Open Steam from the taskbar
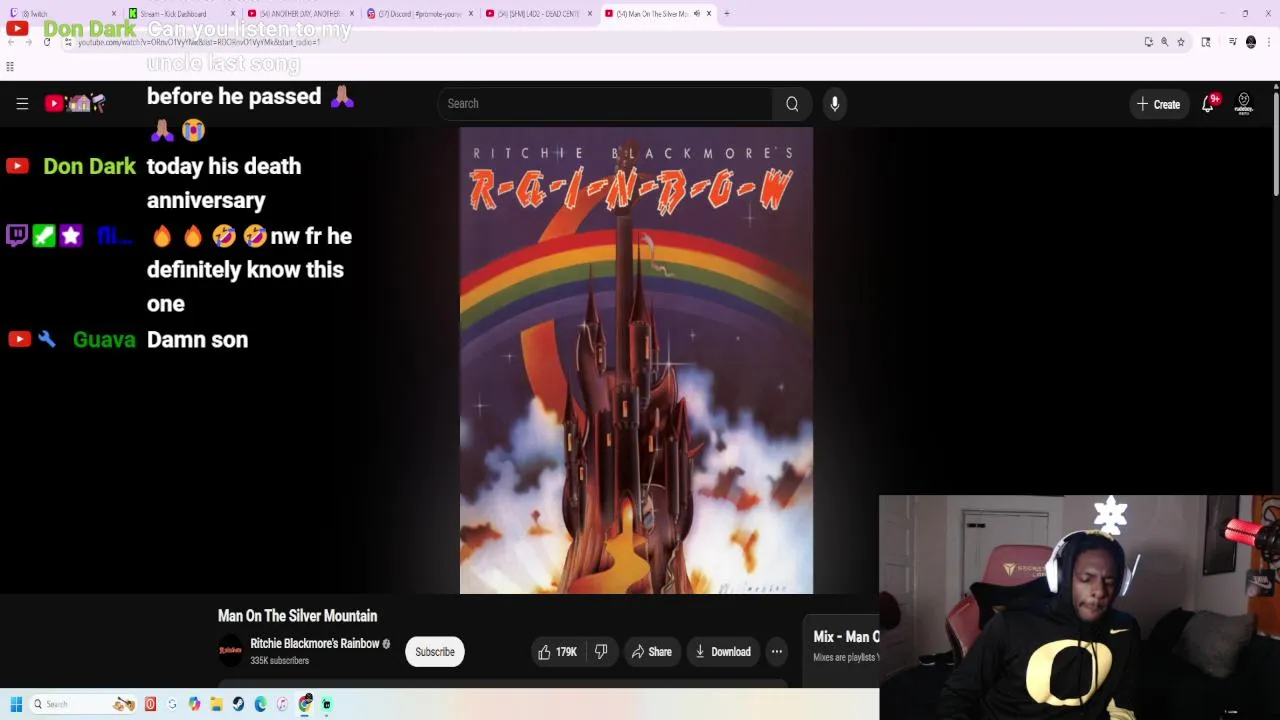 238,704
